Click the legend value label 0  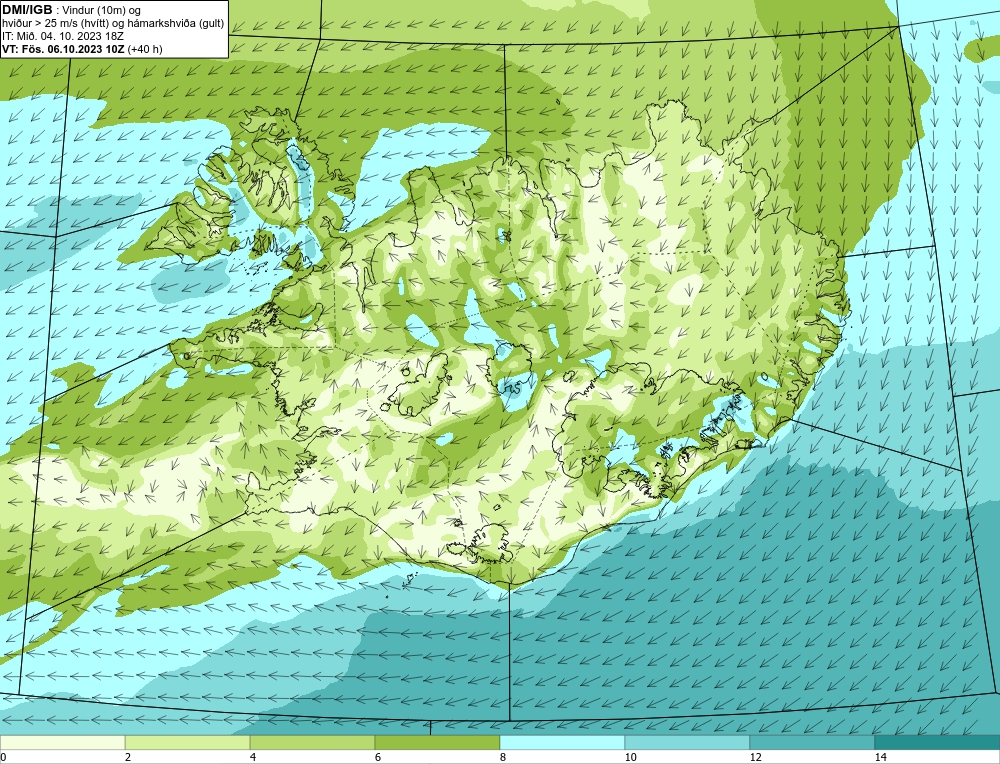click(3, 757)
